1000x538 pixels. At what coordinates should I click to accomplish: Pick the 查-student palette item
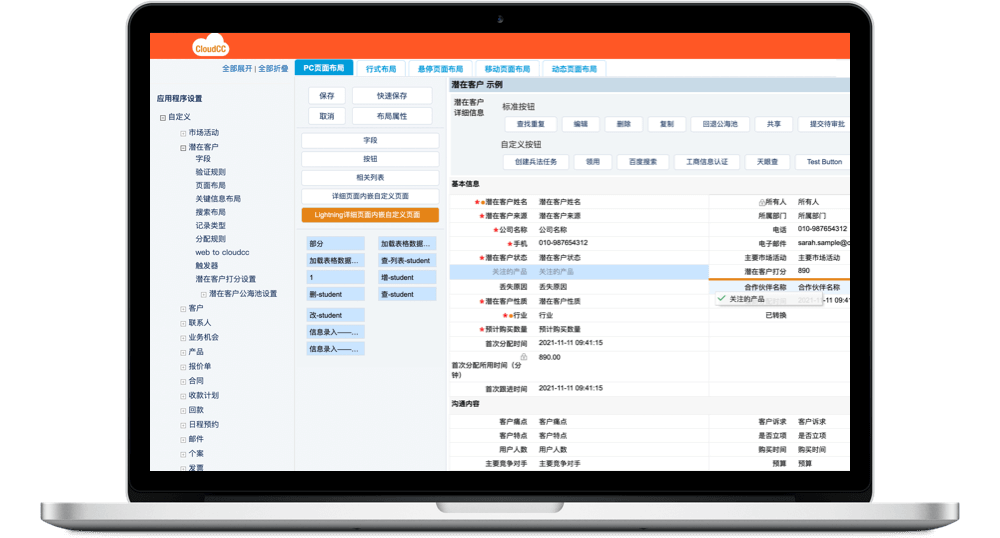point(407,294)
